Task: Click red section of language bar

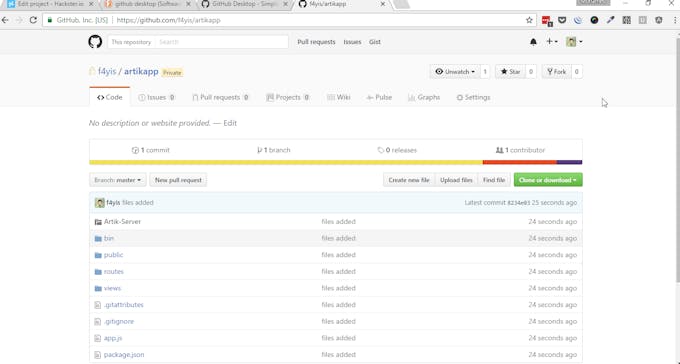Action: pos(520,162)
